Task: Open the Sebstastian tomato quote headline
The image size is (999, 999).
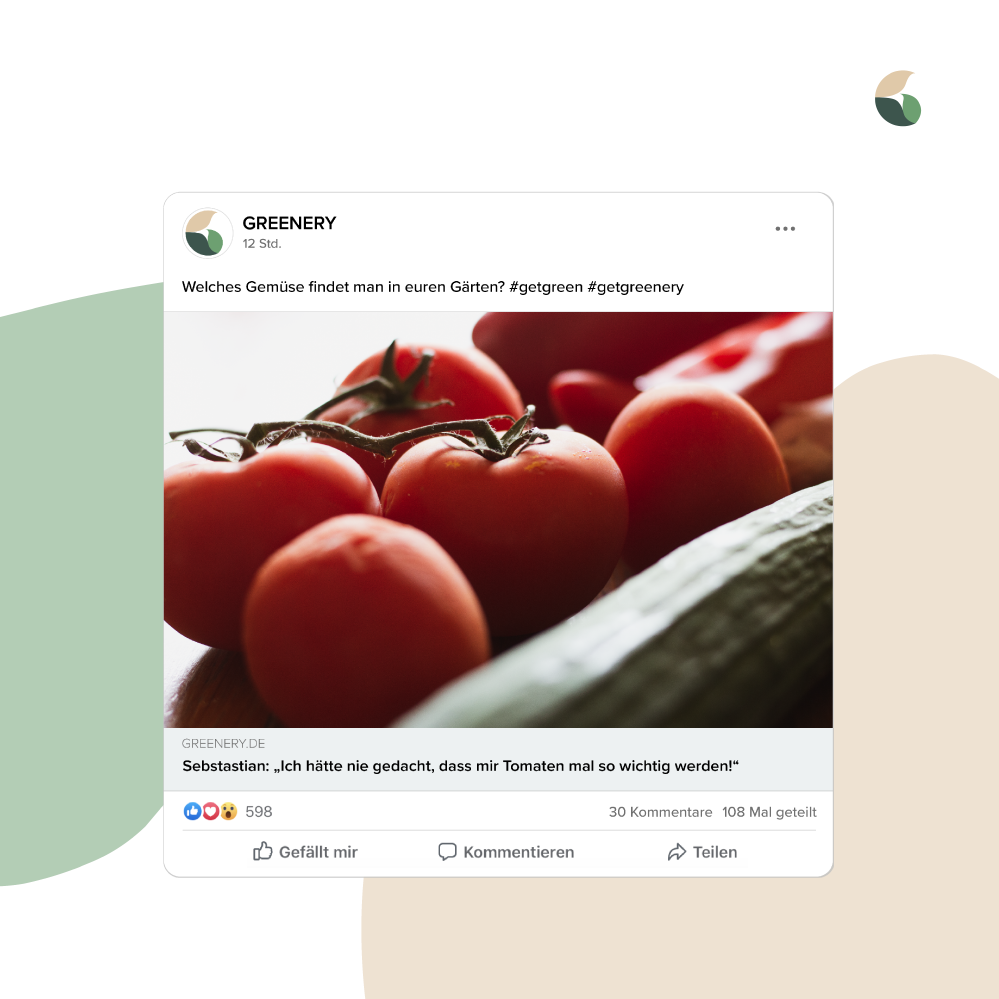Action: tap(460, 766)
